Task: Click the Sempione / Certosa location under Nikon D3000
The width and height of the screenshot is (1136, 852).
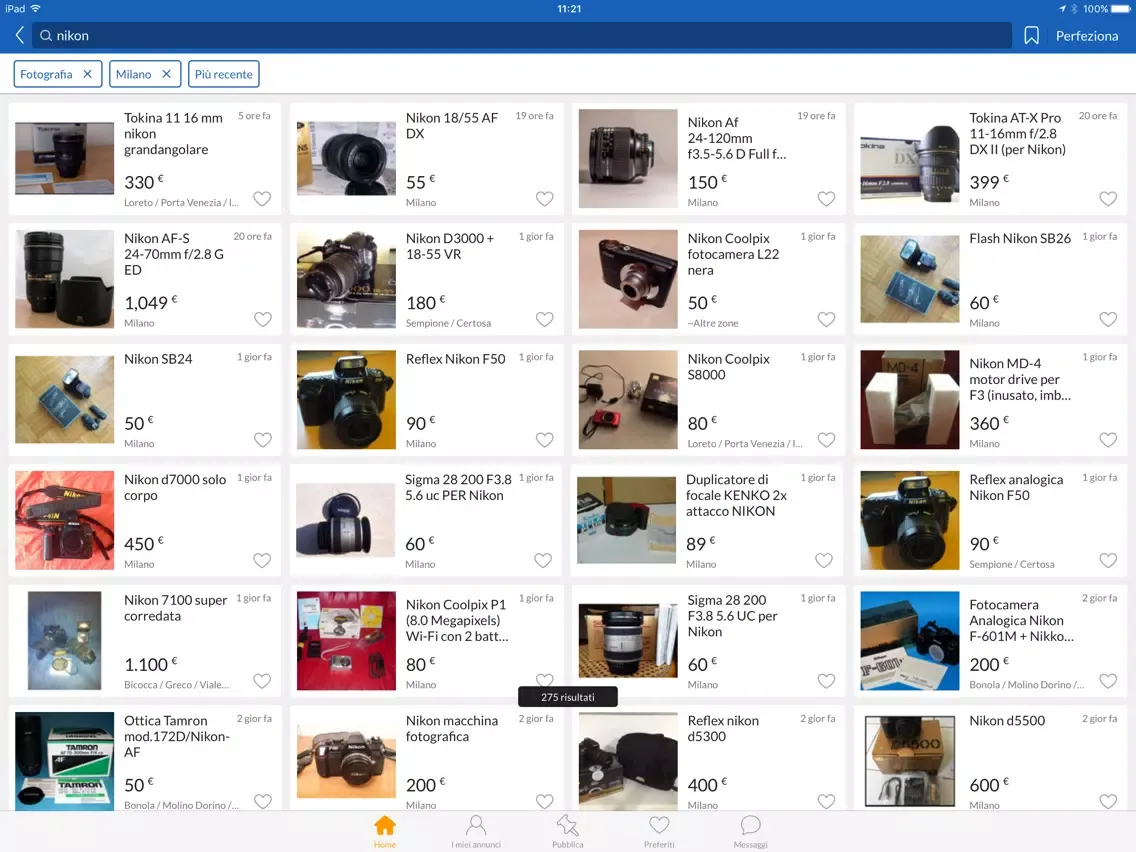Action: 448,323
